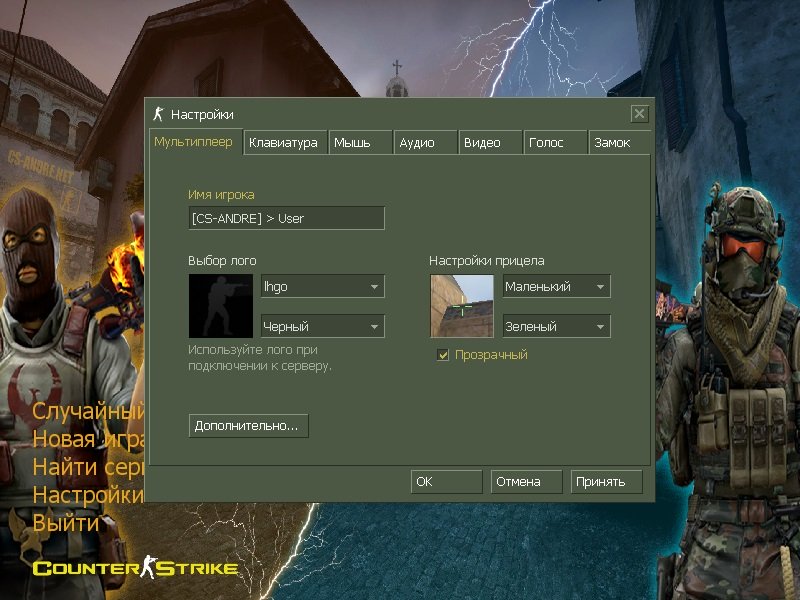The width and height of the screenshot is (800, 600).
Task: Open the Клавиатура tab
Action: coord(285,143)
